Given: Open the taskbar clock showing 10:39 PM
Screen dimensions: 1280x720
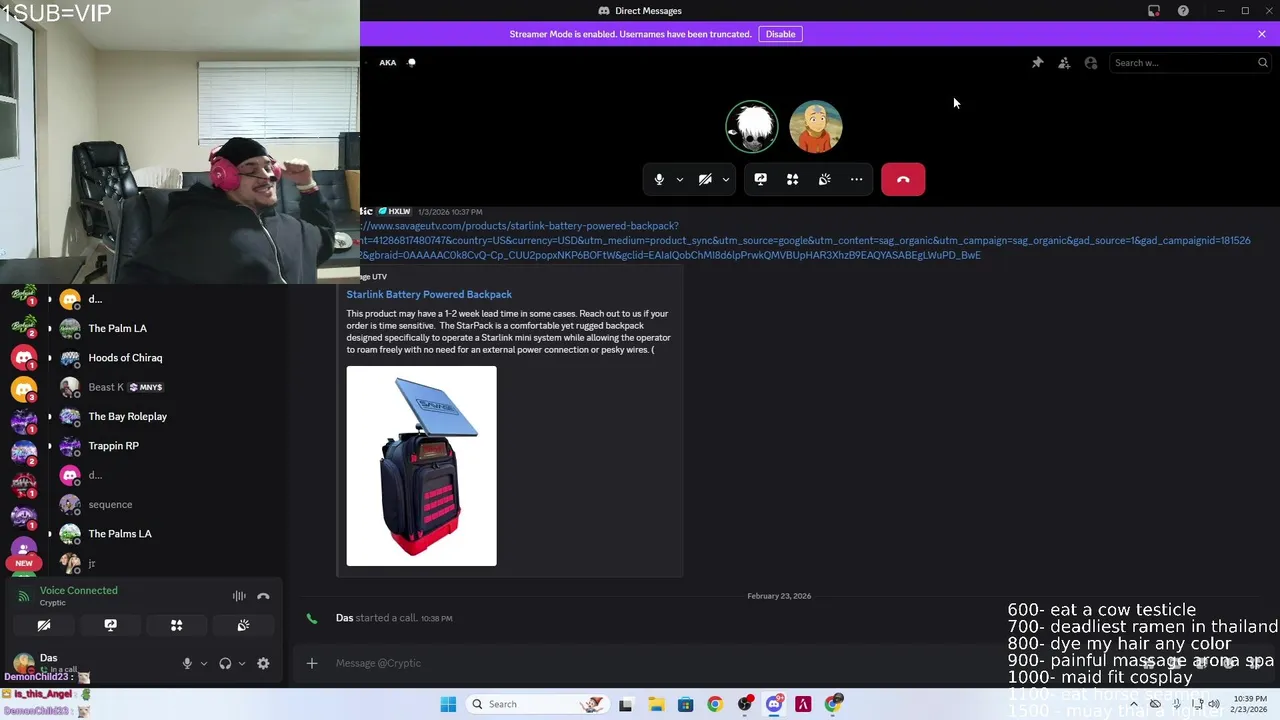Looking at the screenshot, I should [1250, 704].
